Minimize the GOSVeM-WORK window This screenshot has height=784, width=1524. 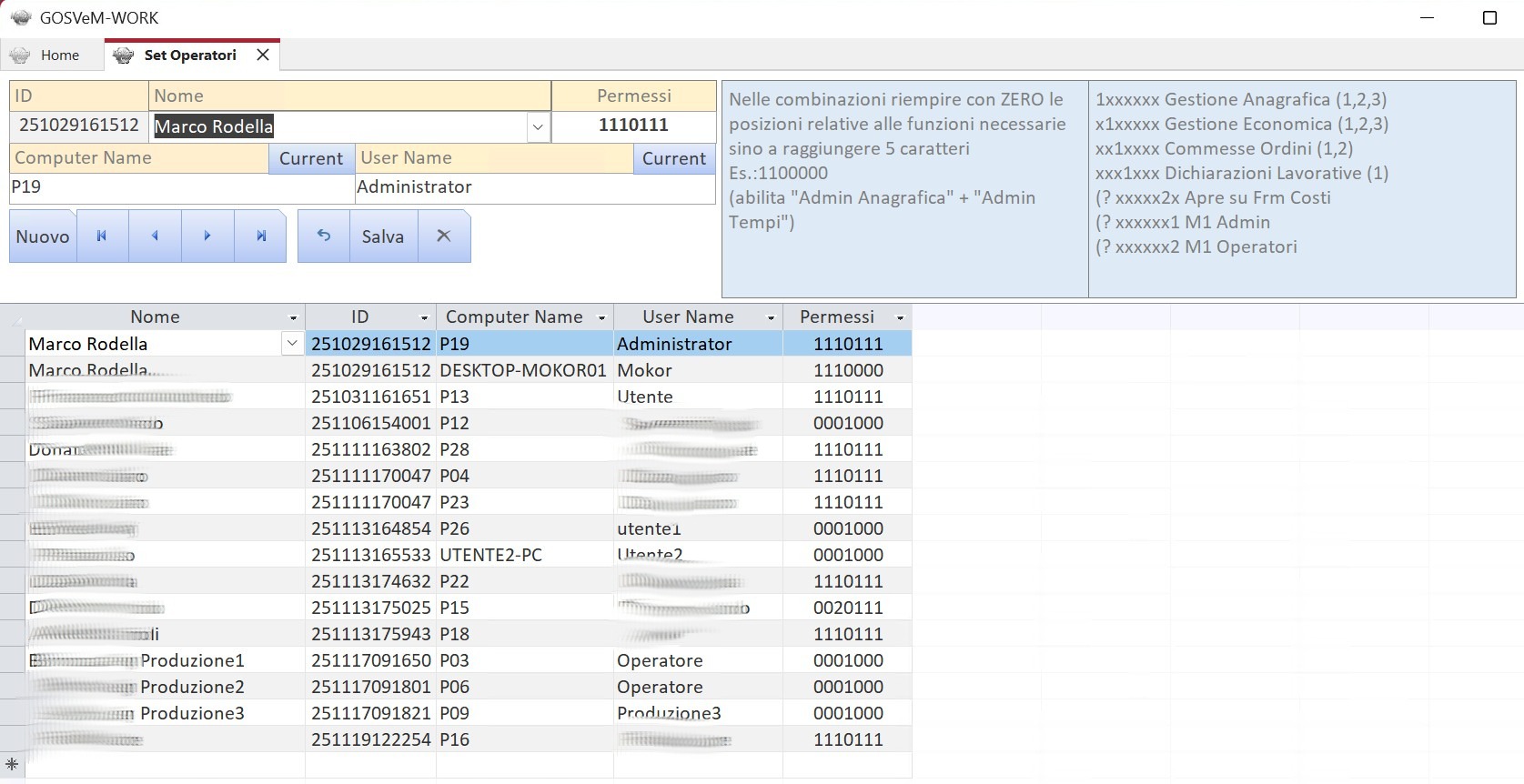[1427, 18]
